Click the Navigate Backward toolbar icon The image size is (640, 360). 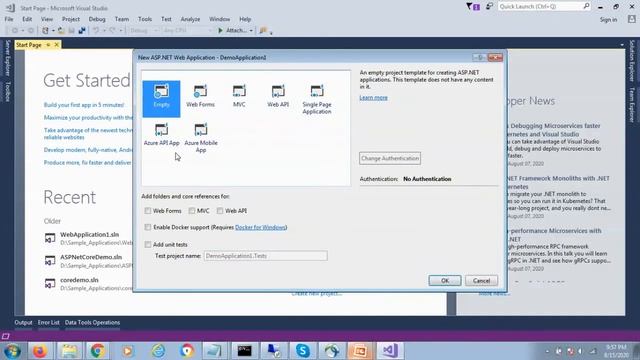click(x=15, y=31)
